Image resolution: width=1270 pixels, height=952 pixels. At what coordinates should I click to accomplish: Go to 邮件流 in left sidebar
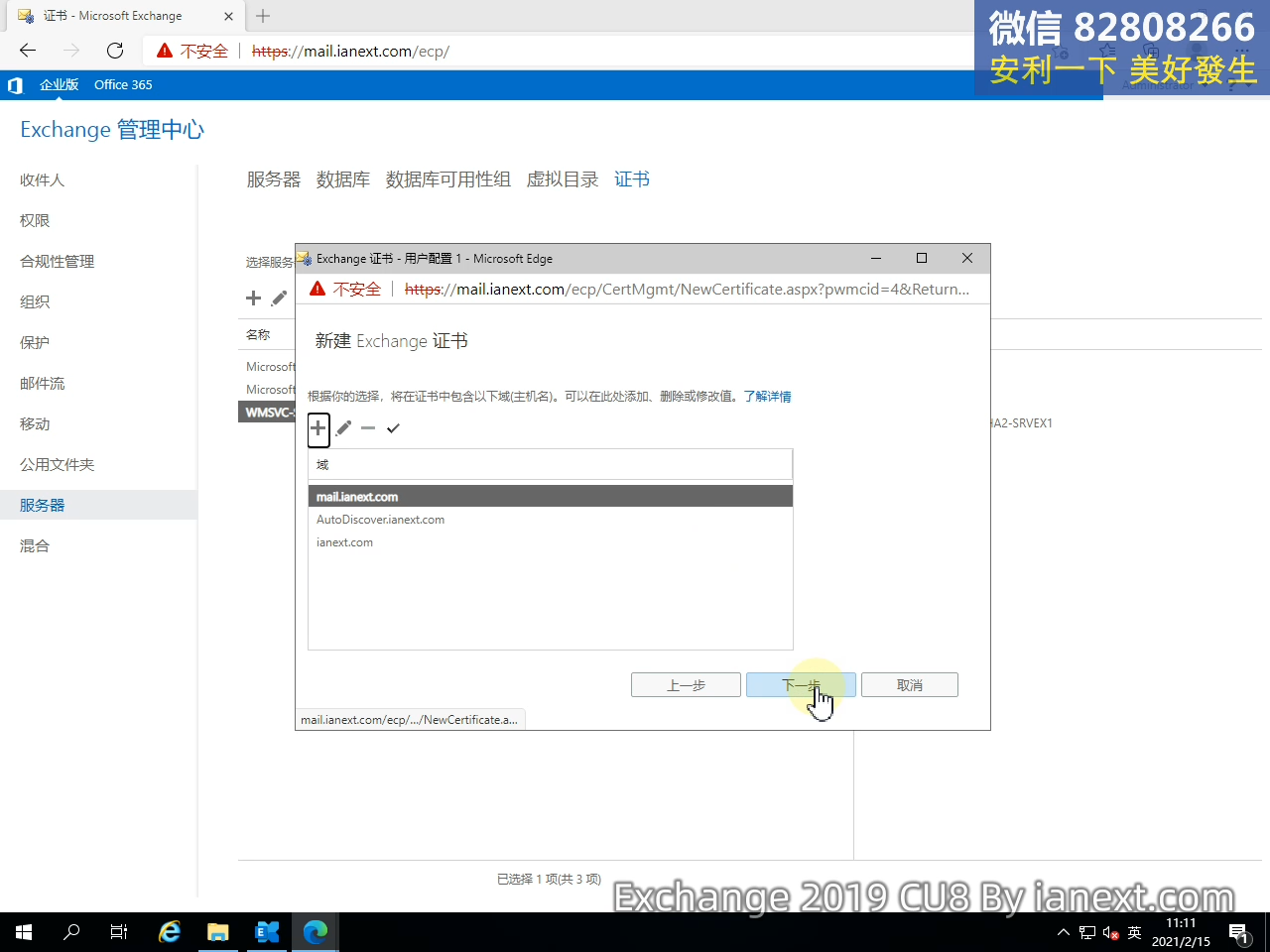[43, 383]
